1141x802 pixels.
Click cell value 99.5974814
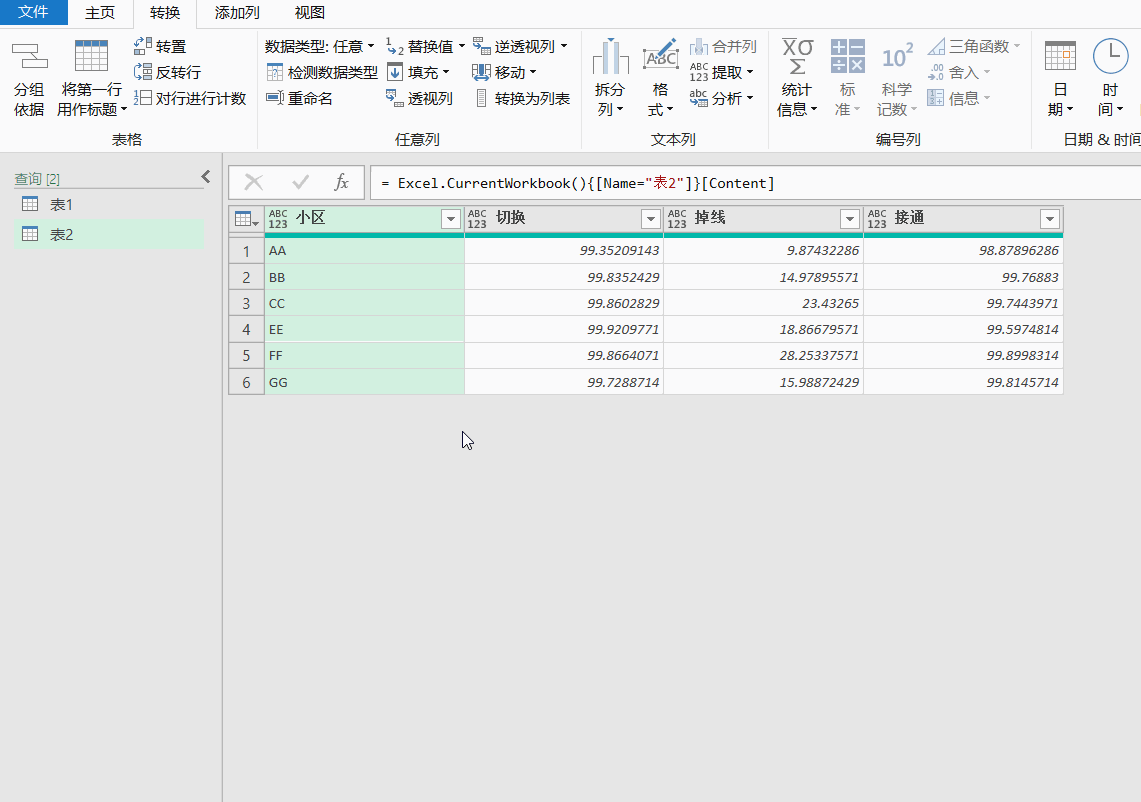tap(963, 330)
